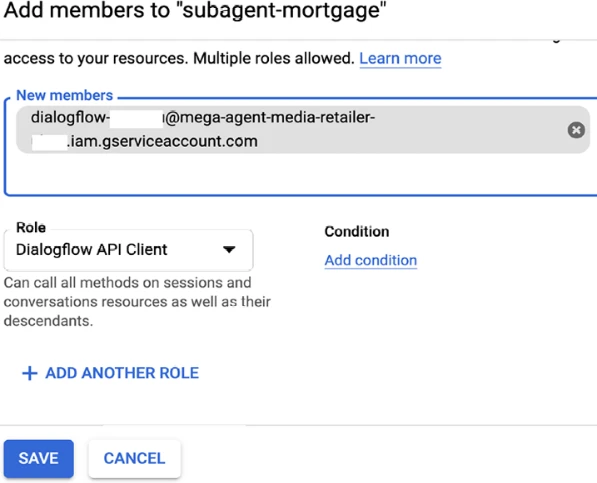The width and height of the screenshot is (597, 483).
Task: Click the role description about sessions and conversations
Action: 137,302
